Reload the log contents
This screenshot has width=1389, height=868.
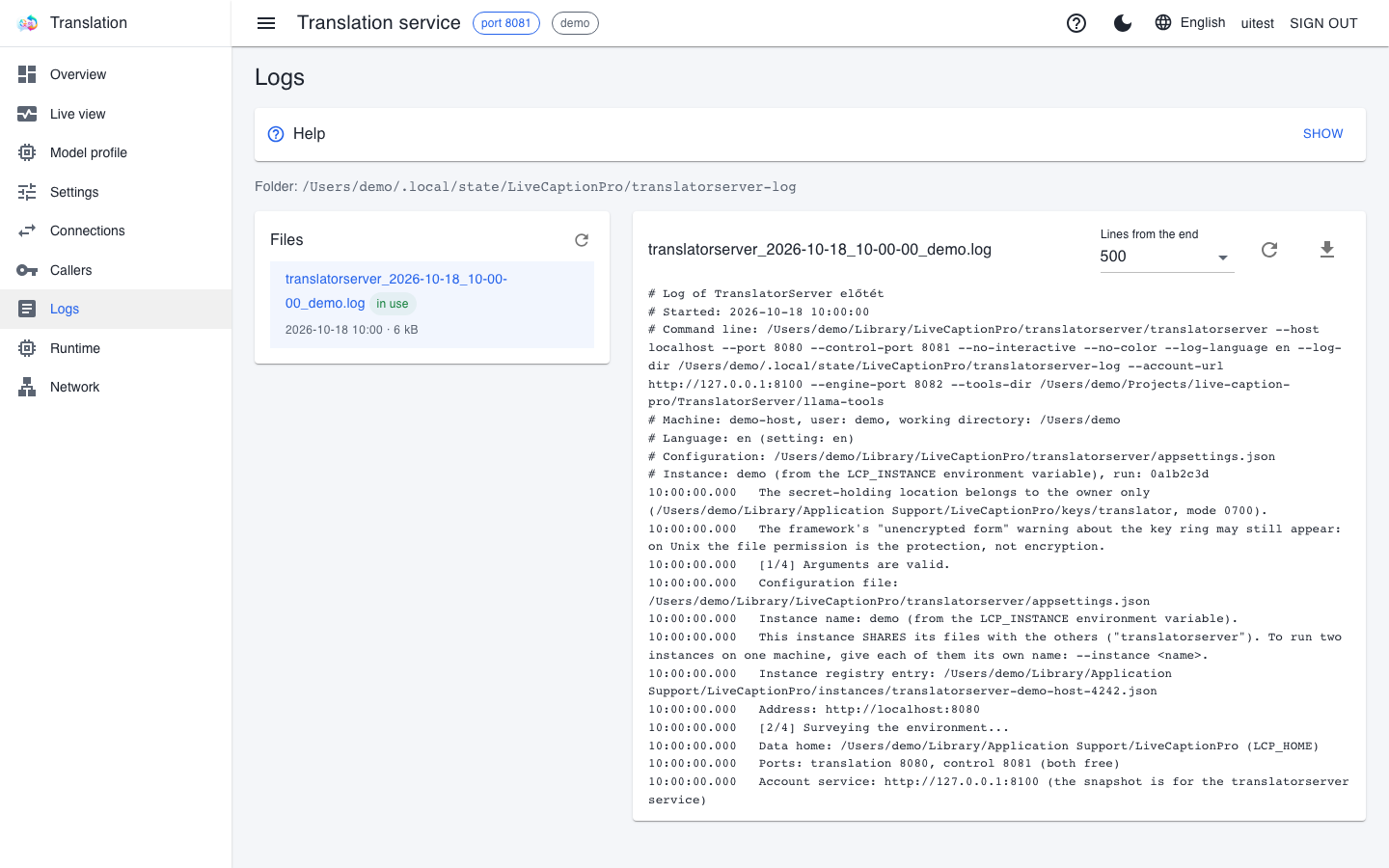[x=1269, y=250]
